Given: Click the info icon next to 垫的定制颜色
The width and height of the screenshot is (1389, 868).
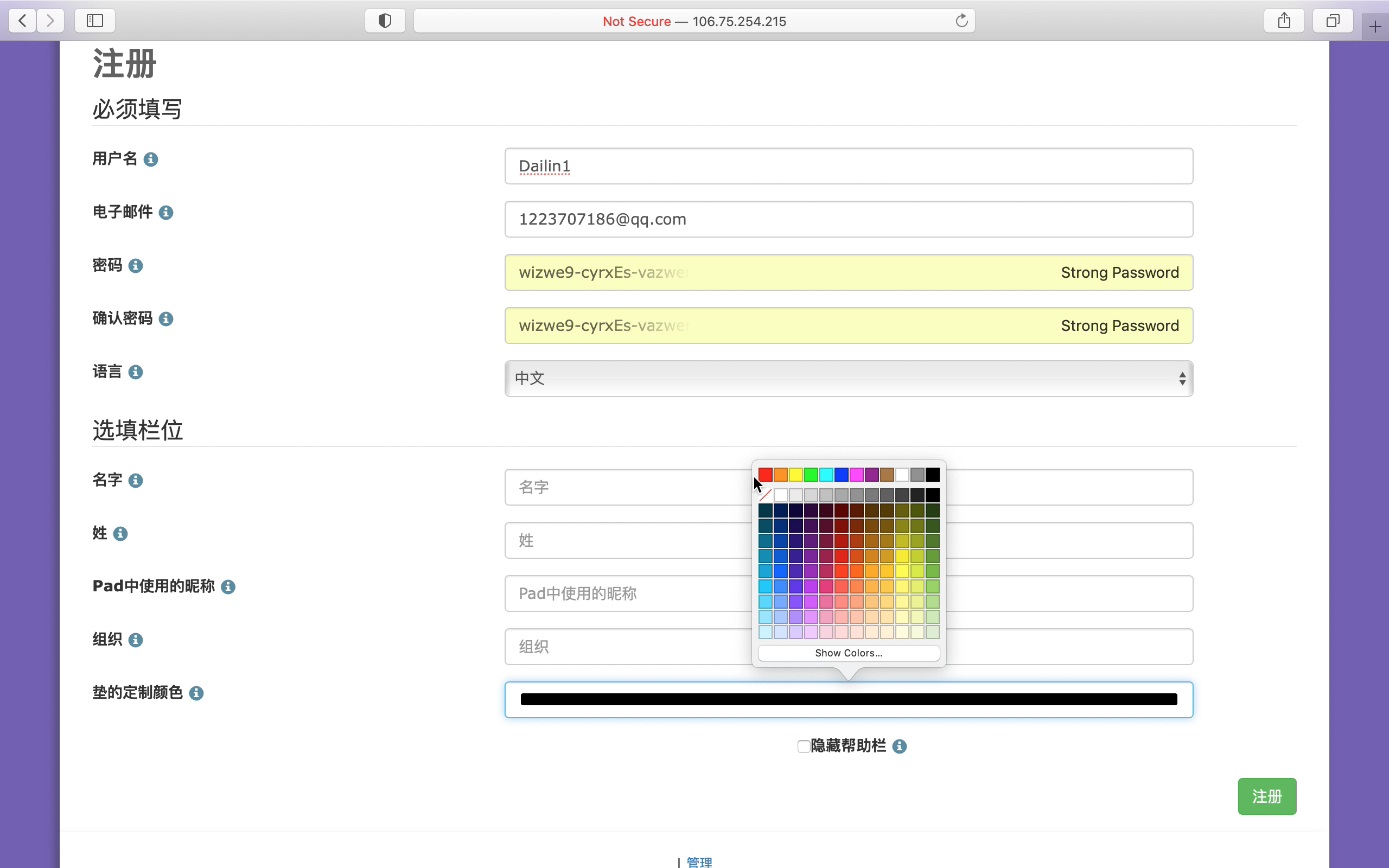Looking at the screenshot, I should pos(196,693).
